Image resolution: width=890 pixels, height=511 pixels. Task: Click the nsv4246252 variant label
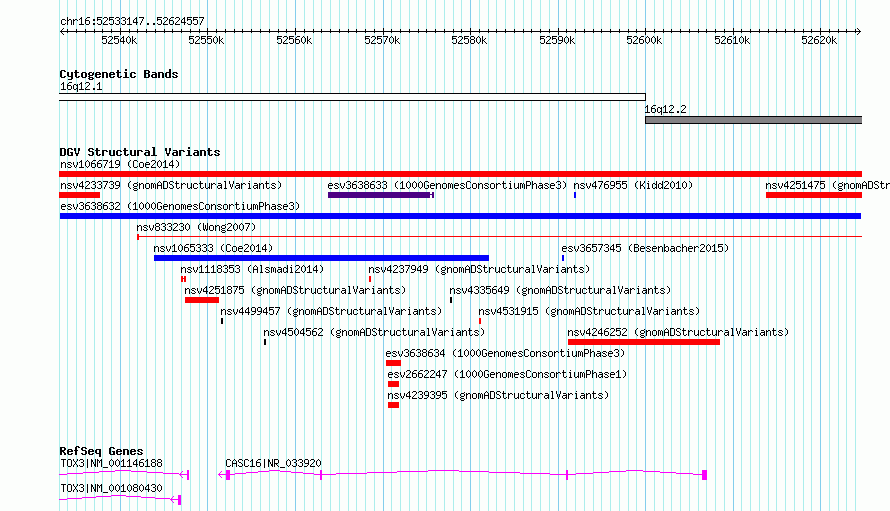coord(678,332)
